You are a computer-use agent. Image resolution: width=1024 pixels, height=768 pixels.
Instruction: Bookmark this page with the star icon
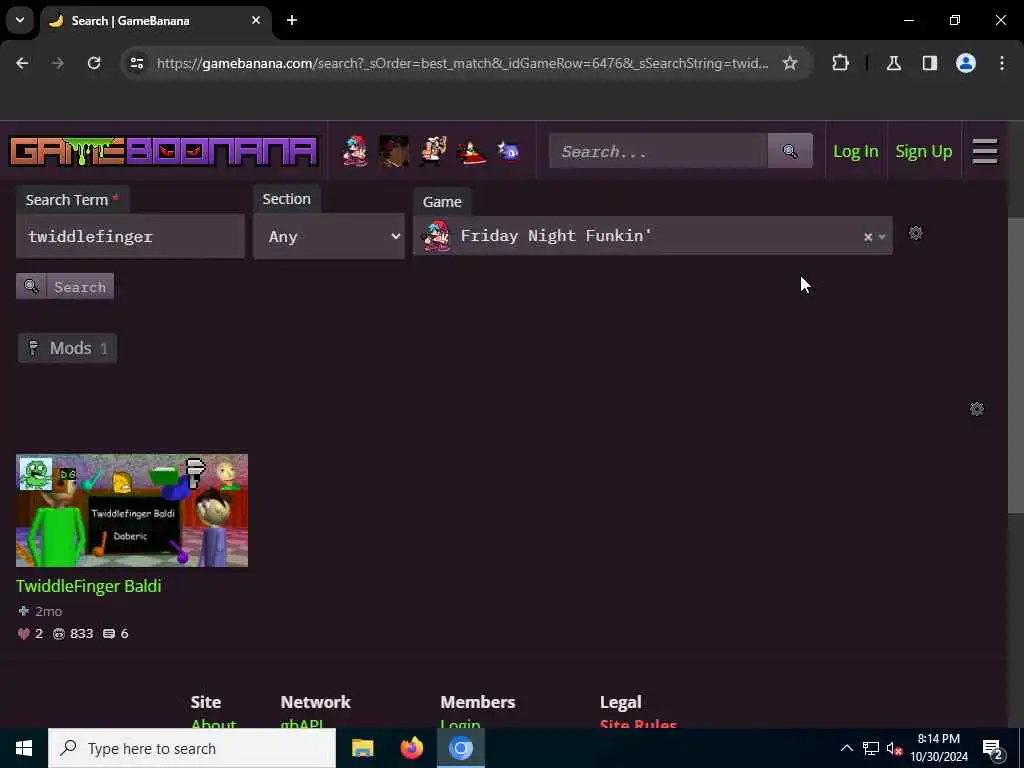tap(790, 63)
